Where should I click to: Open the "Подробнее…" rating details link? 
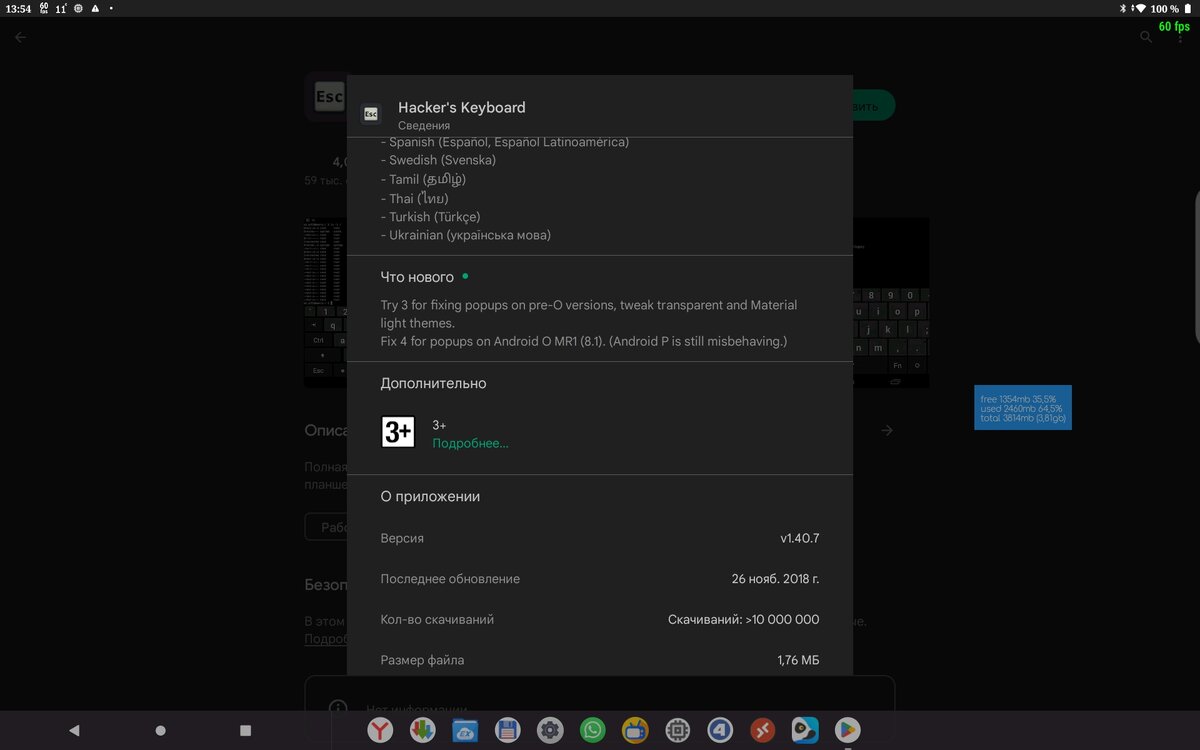pyautogui.click(x=470, y=443)
